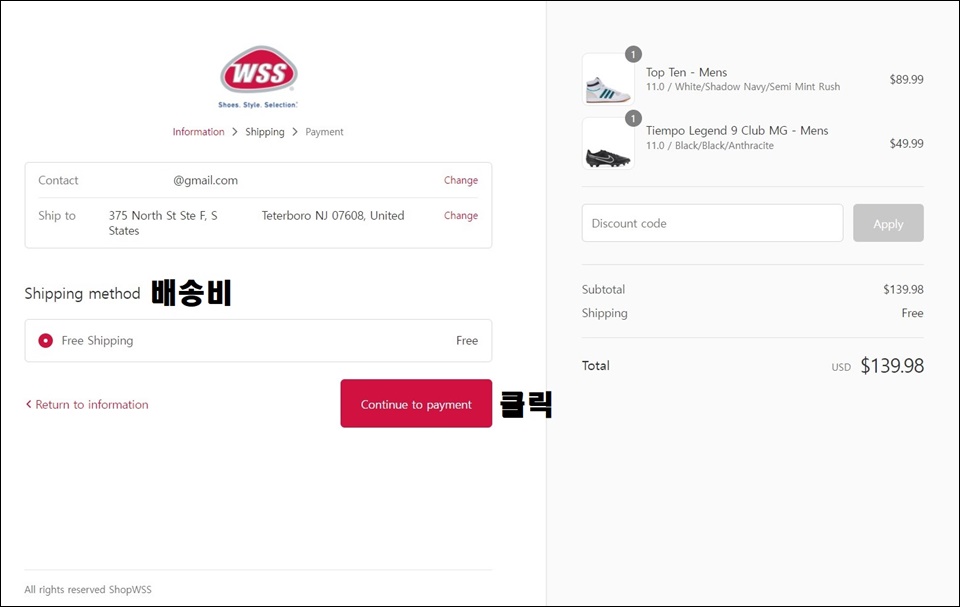
Task: Select Free Shipping radio option
Action: 46,341
